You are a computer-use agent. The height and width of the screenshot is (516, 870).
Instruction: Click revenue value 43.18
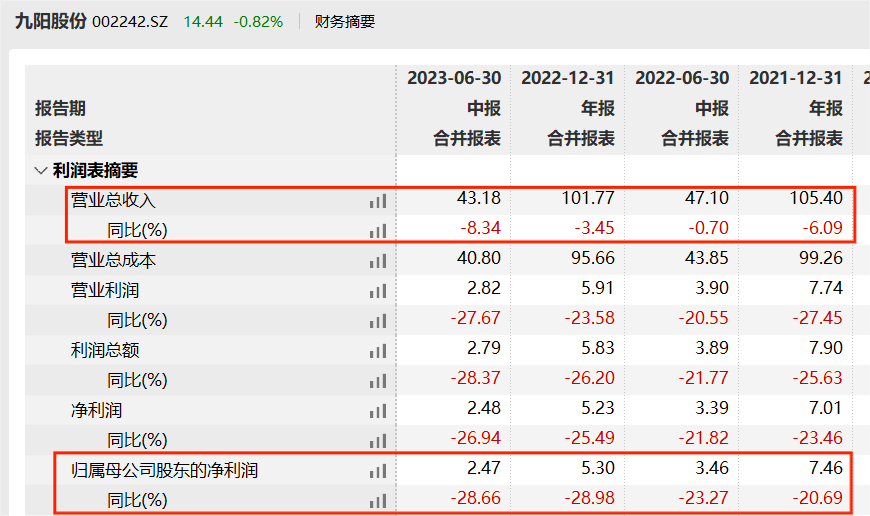(x=479, y=198)
